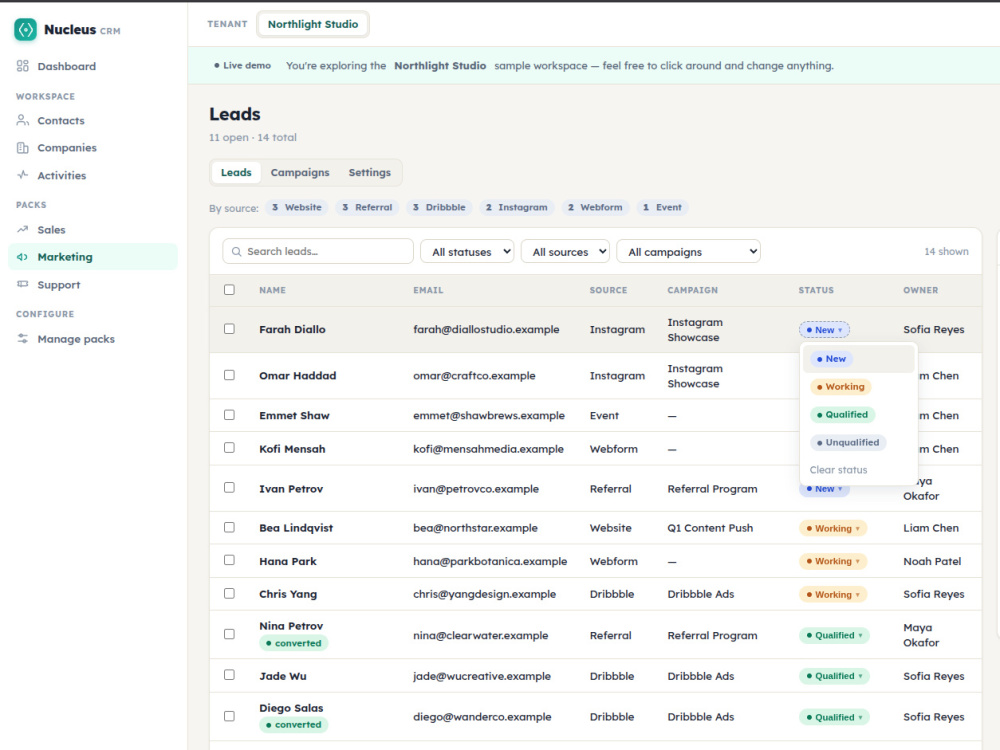This screenshot has height=750, width=1000.
Task: Open Dashboard via its grid icon
Action: [x=23, y=66]
